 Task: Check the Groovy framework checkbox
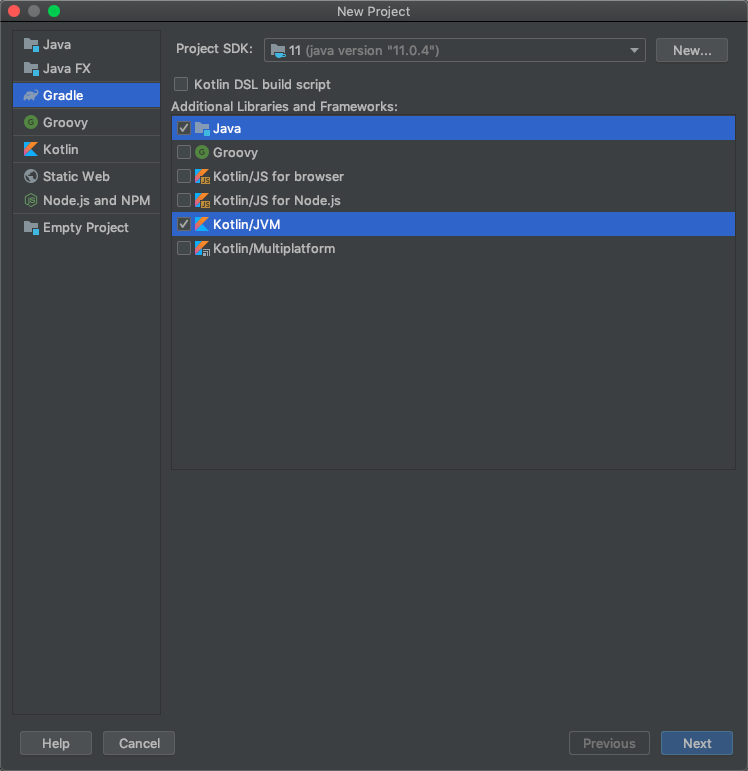(184, 152)
